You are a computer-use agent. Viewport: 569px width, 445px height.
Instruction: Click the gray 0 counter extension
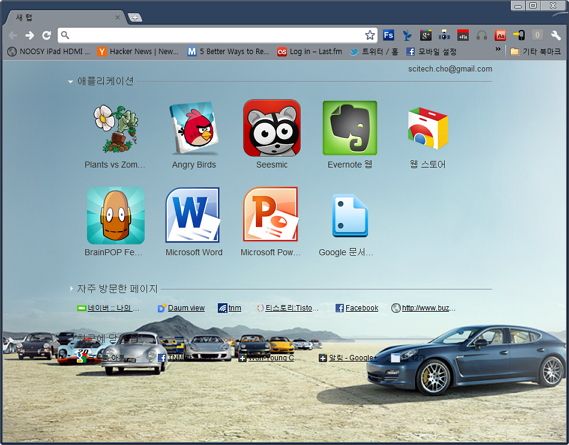[x=537, y=35]
